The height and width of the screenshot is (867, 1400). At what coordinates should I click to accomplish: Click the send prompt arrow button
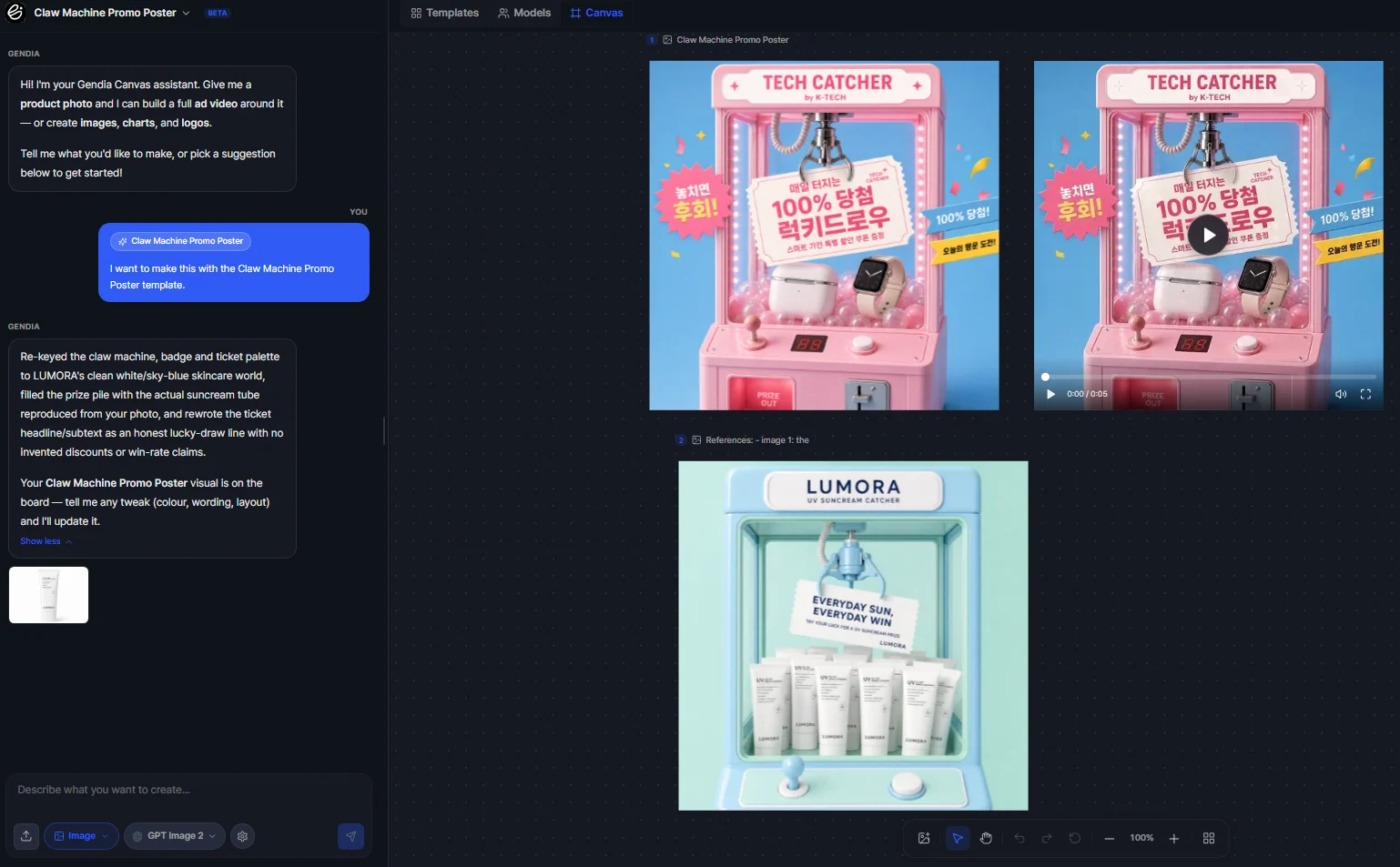350,836
